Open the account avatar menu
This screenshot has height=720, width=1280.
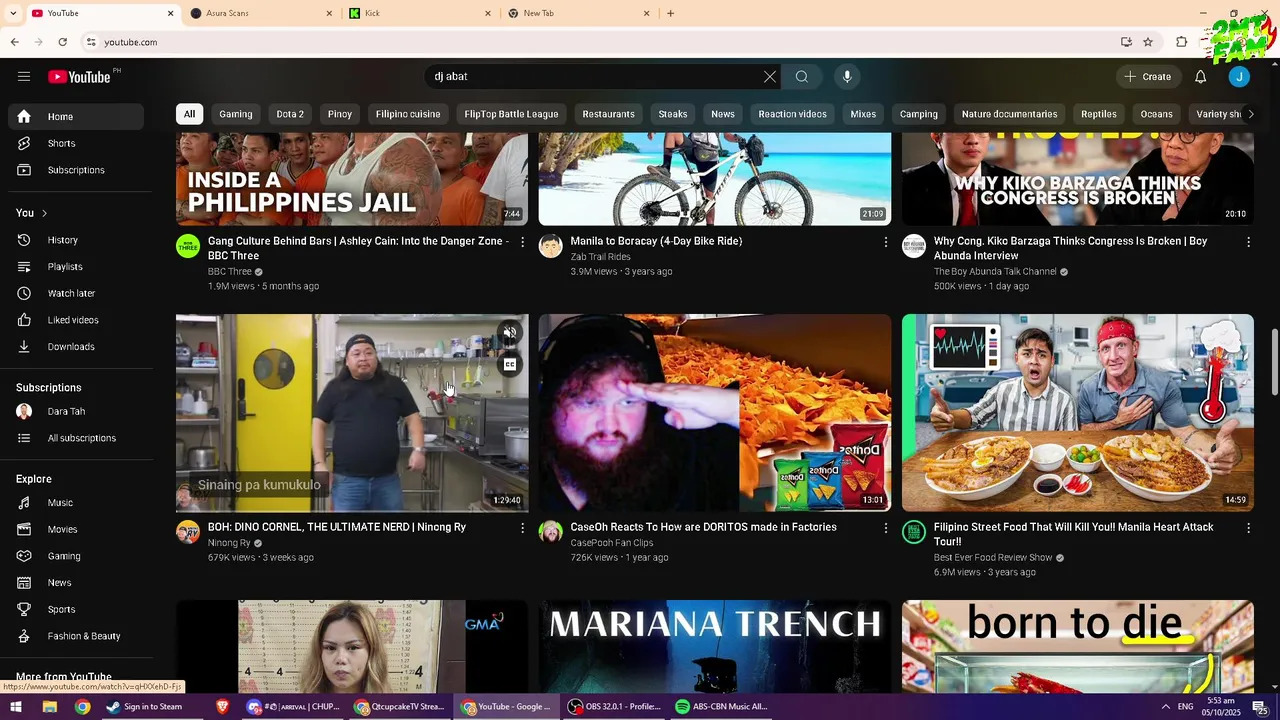pos(1239,77)
